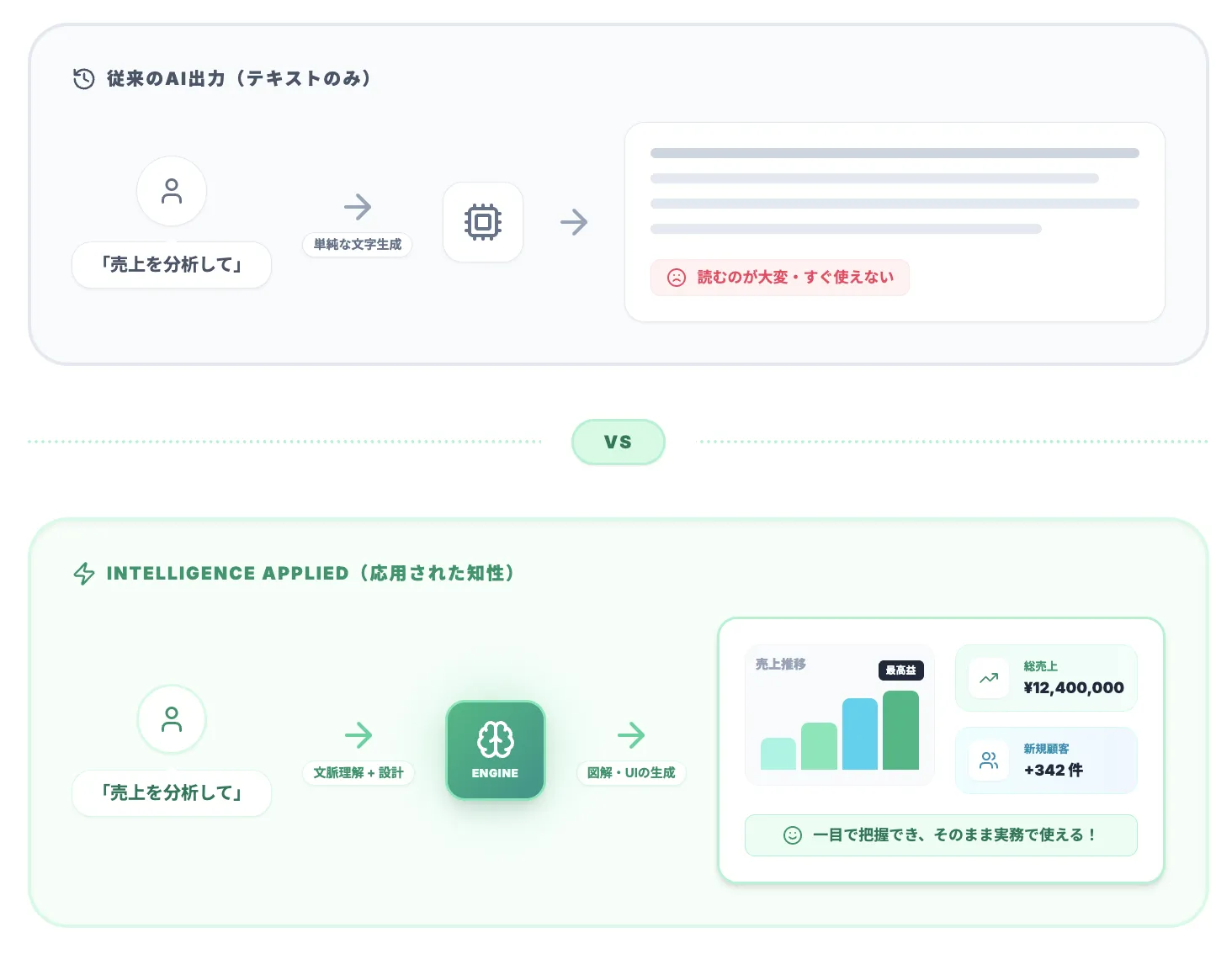Expand the arrow before the chip icon

[358, 206]
